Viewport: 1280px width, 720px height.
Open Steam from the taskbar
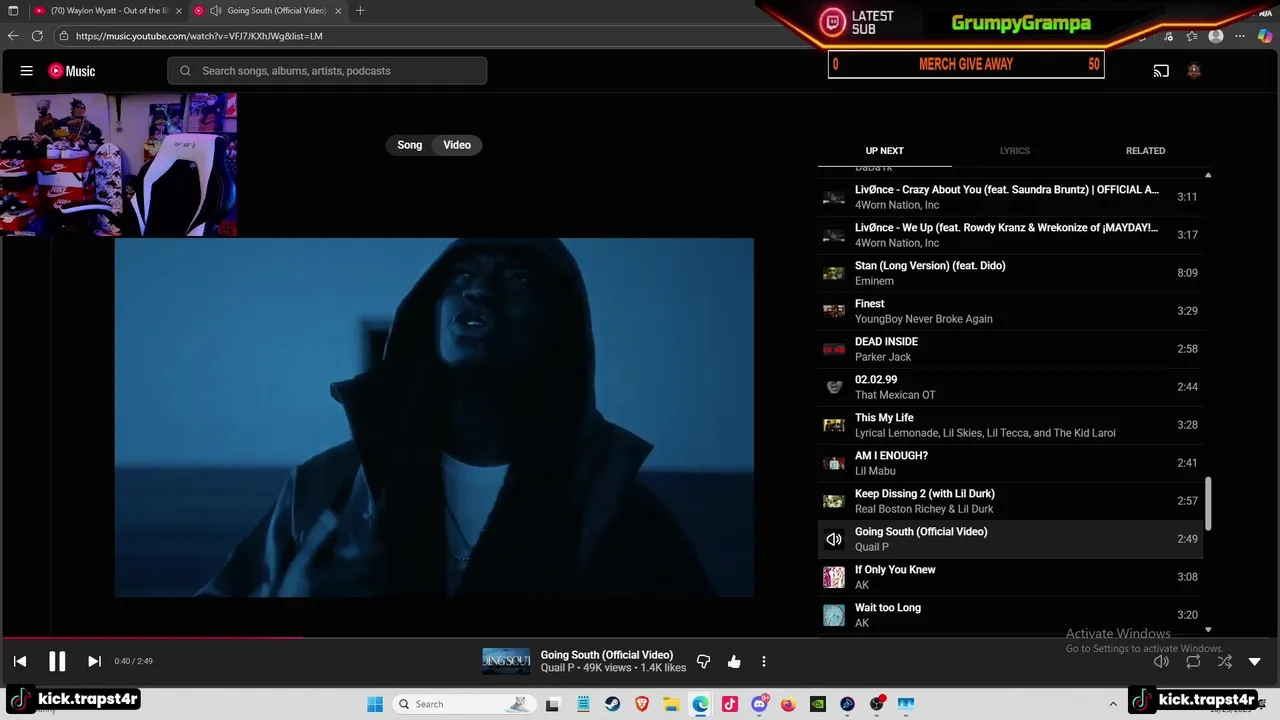pyautogui.click(x=613, y=704)
